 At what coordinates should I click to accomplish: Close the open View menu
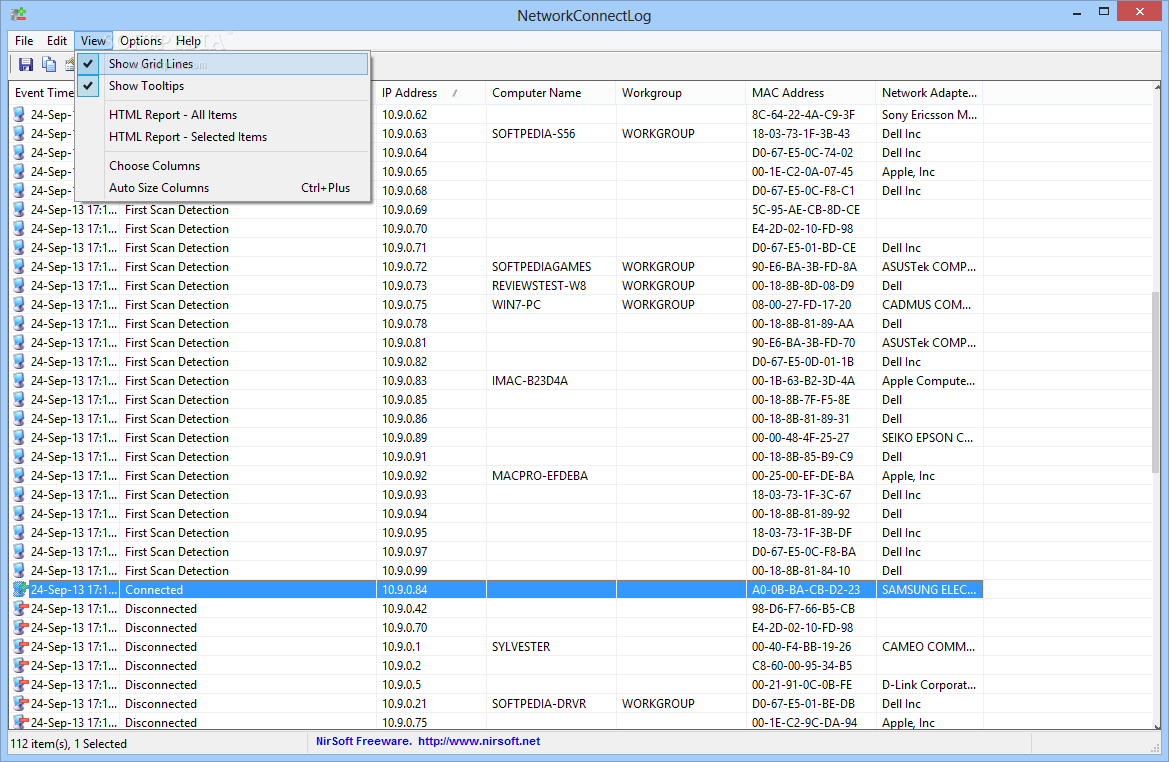click(x=93, y=41)
